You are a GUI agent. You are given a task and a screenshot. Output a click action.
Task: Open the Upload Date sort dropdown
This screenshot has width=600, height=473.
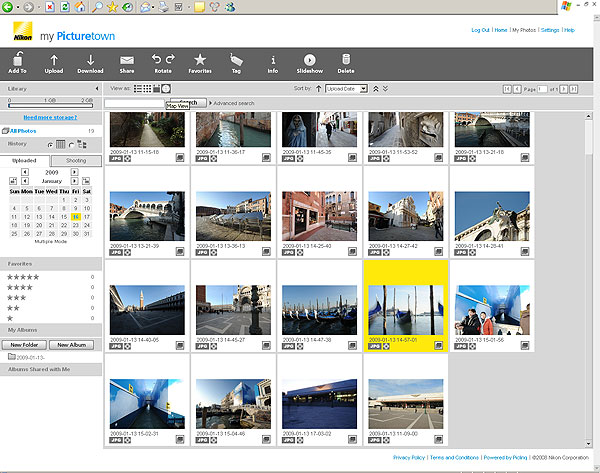346,89
